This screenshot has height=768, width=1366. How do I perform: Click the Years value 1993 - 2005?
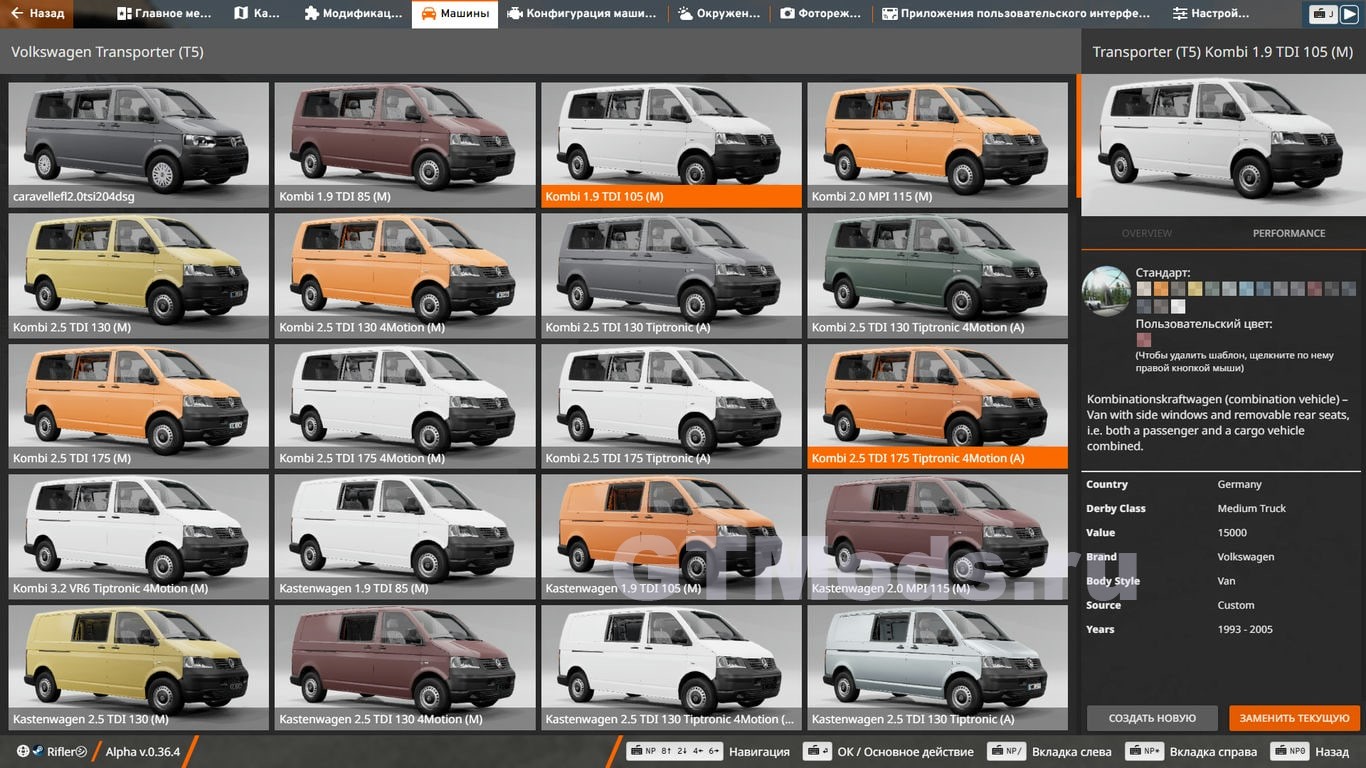pyautogui.click(x=1245, y=629)
